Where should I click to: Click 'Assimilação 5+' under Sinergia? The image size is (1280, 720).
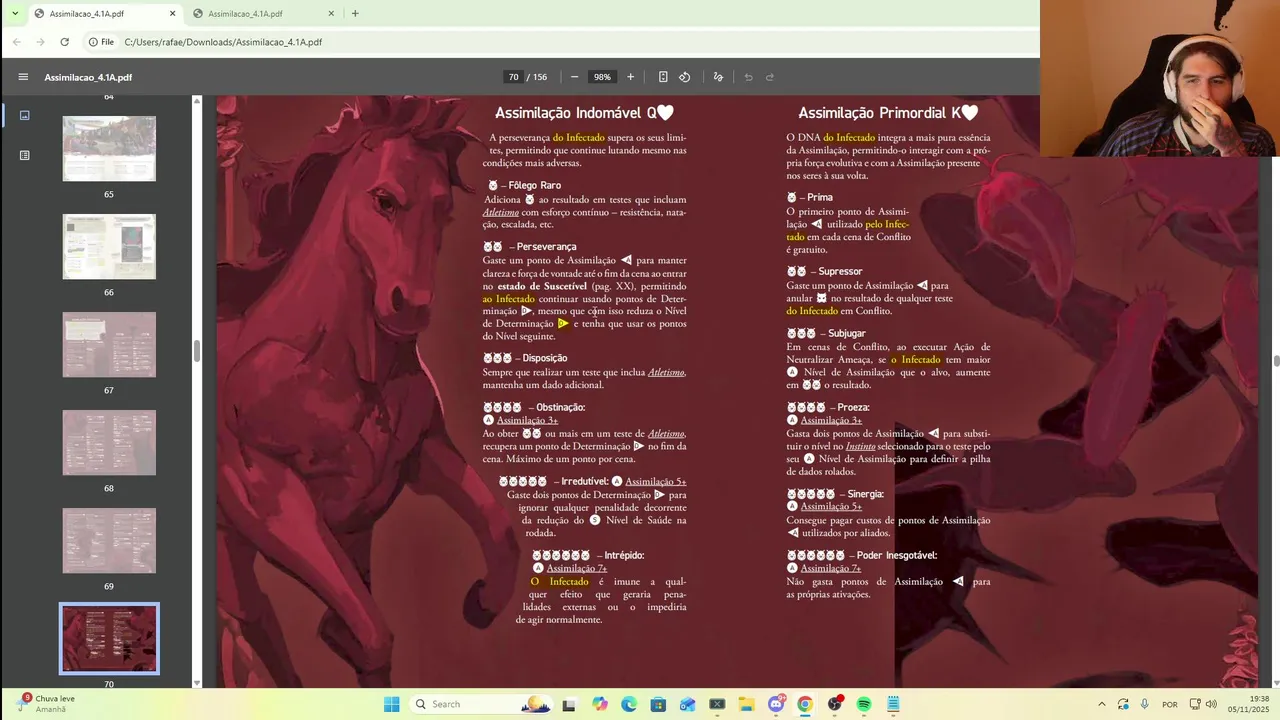831,506
